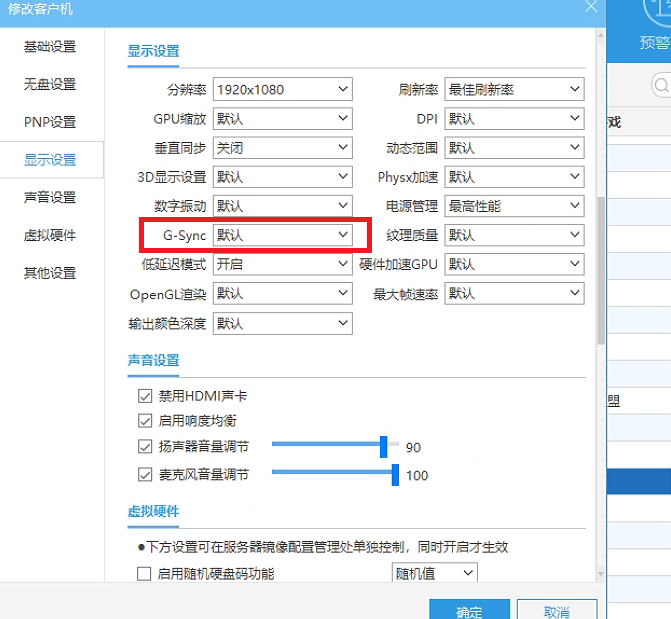
Task: Expand the 垂直同步 dropdown
Action: pyautogui.click(x=282, y=148)
